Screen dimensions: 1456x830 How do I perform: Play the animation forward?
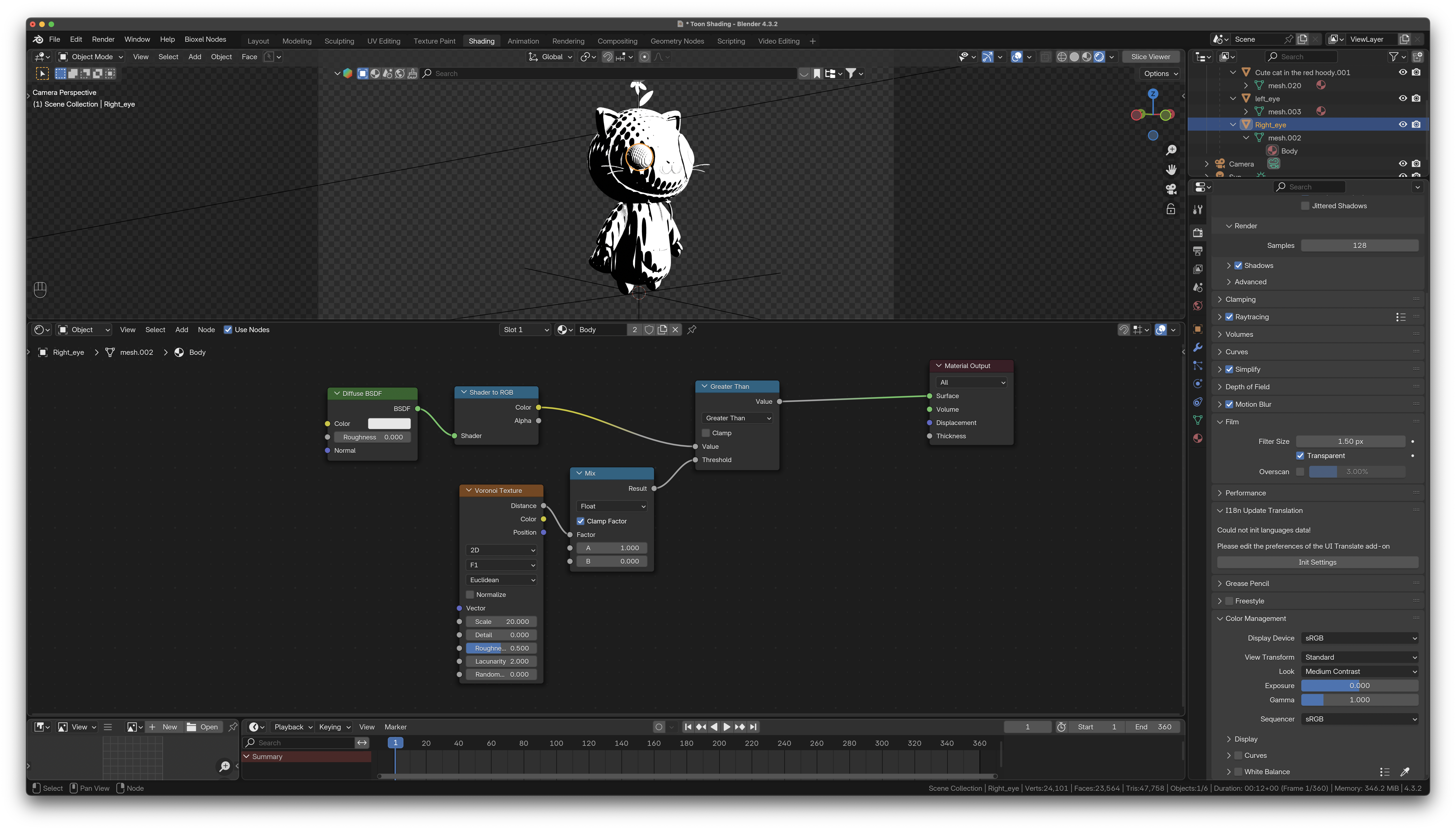(727, 727)
